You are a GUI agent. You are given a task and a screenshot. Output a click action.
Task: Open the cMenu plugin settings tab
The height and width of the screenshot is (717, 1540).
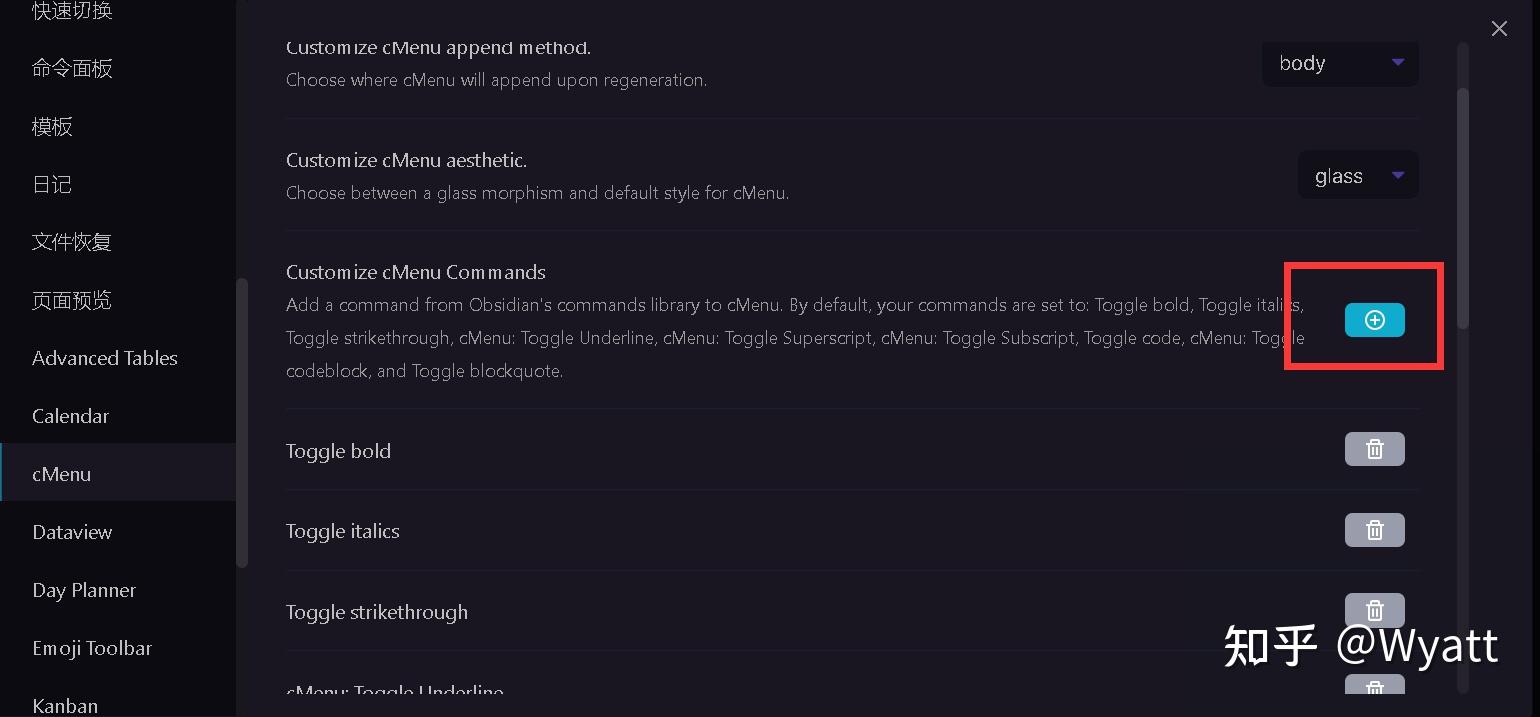62,474
